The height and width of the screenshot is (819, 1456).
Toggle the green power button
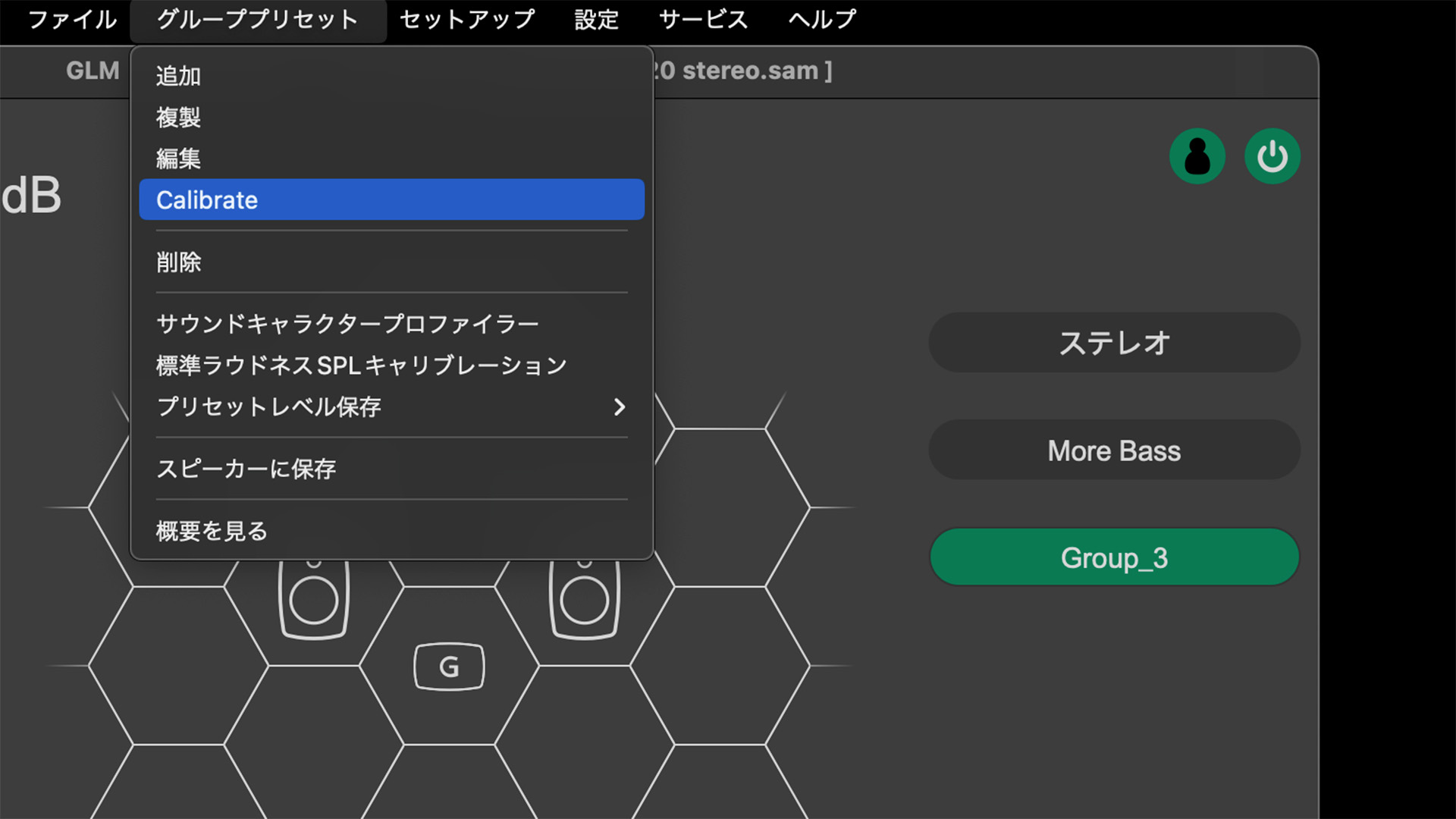(x=1272, y=155)
